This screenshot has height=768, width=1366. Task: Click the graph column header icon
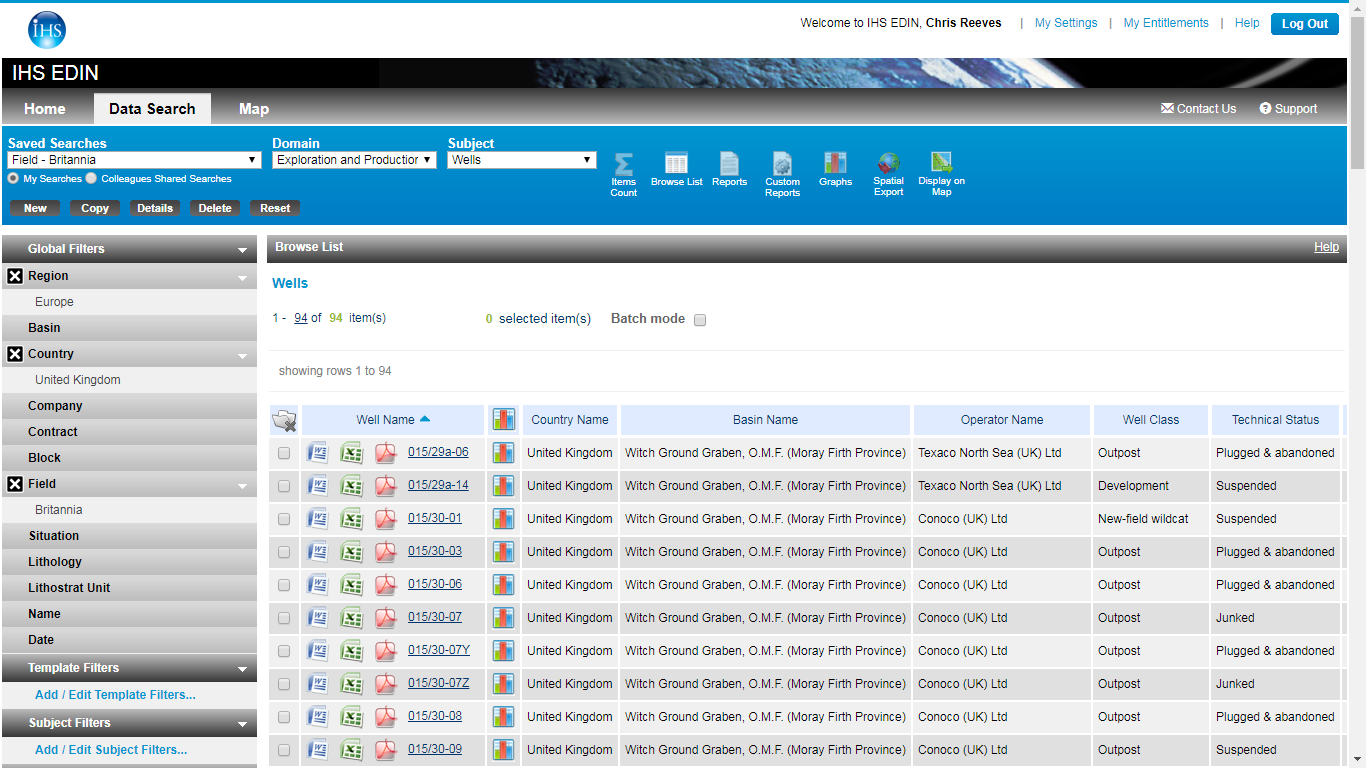pyautogui.click(x=503, y=420)
